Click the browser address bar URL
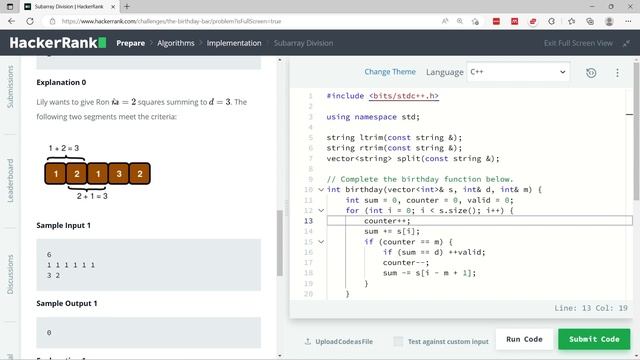The height and width of the screenshot is (360, 640). point(171,21)
